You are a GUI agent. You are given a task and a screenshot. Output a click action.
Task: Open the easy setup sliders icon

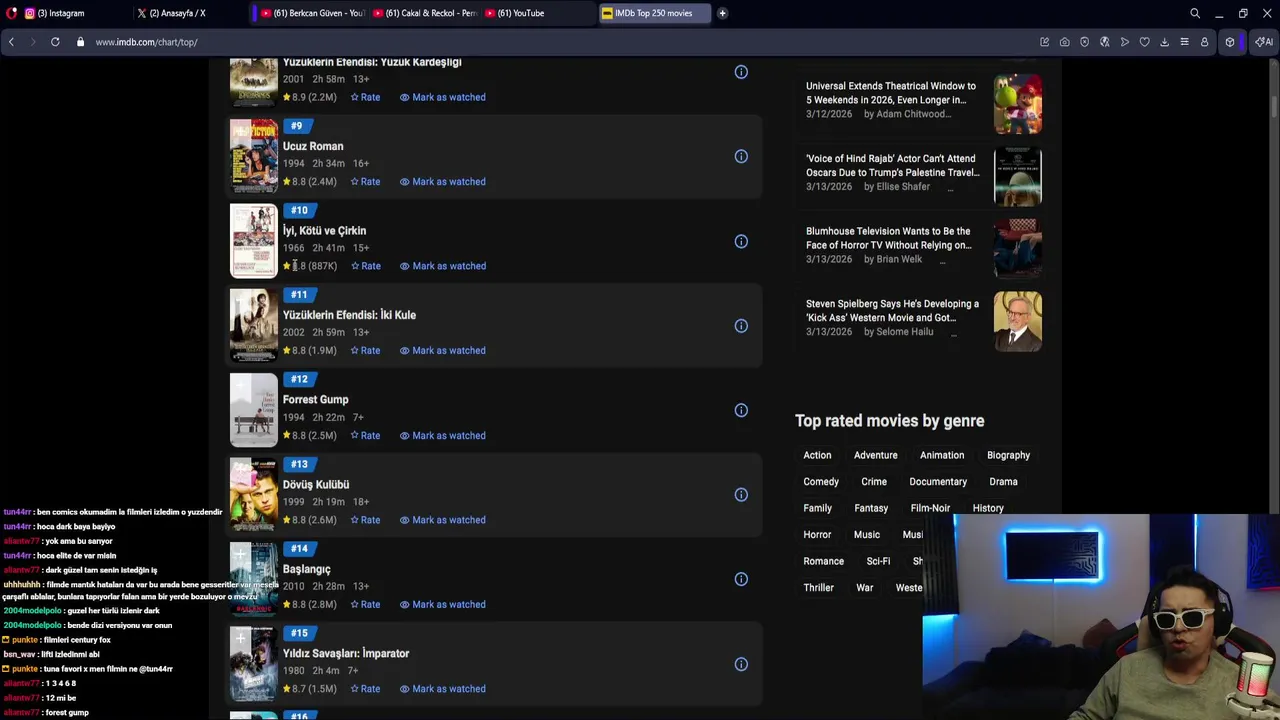click(1184, 42)
